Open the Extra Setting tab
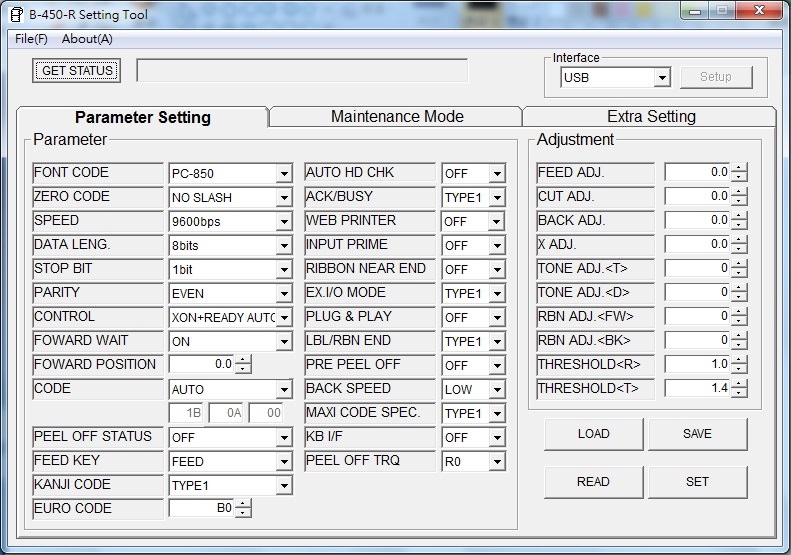This screenshot has width=791, height=555. tap(650, 117)
